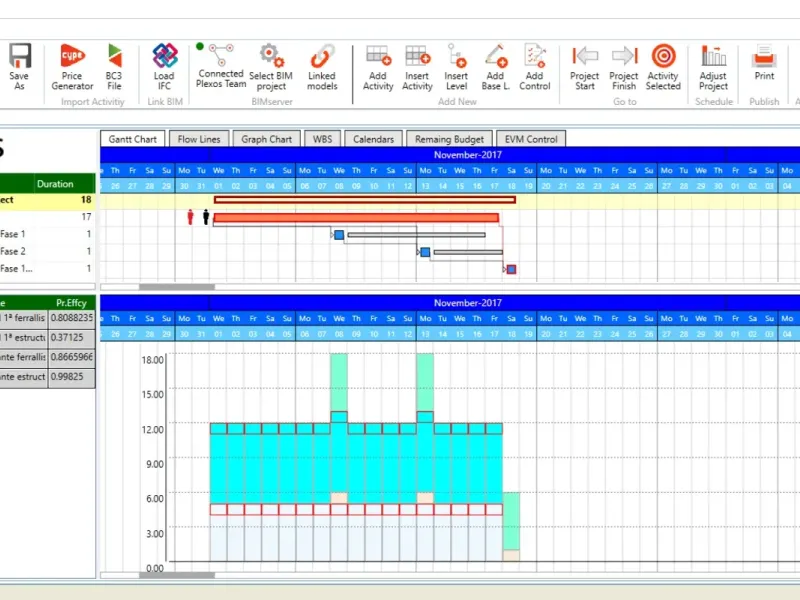This screenshot has width=800, height=600.
Task: Click November-2017 header in Gantt timeline
Action: [x=468, y=155]
